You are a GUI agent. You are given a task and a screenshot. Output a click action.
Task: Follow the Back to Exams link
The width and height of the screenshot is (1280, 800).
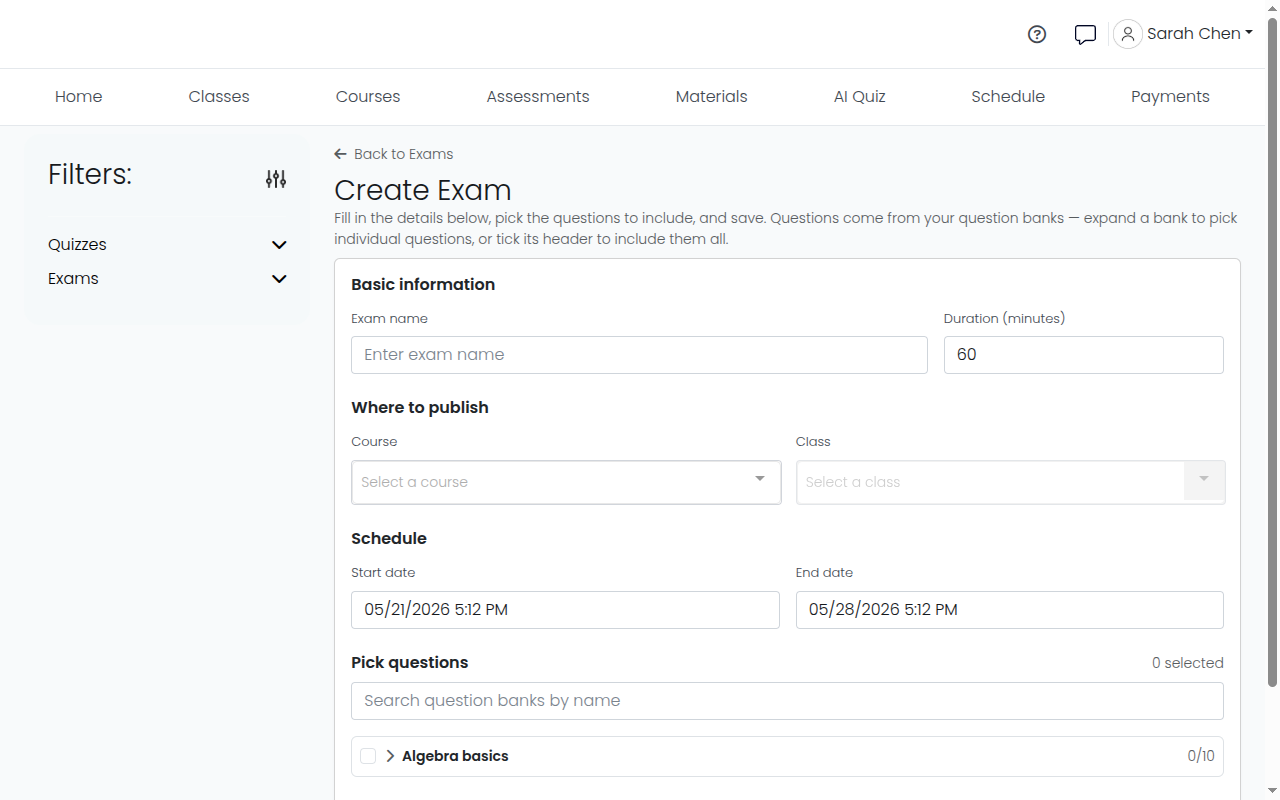coord(404,154)
